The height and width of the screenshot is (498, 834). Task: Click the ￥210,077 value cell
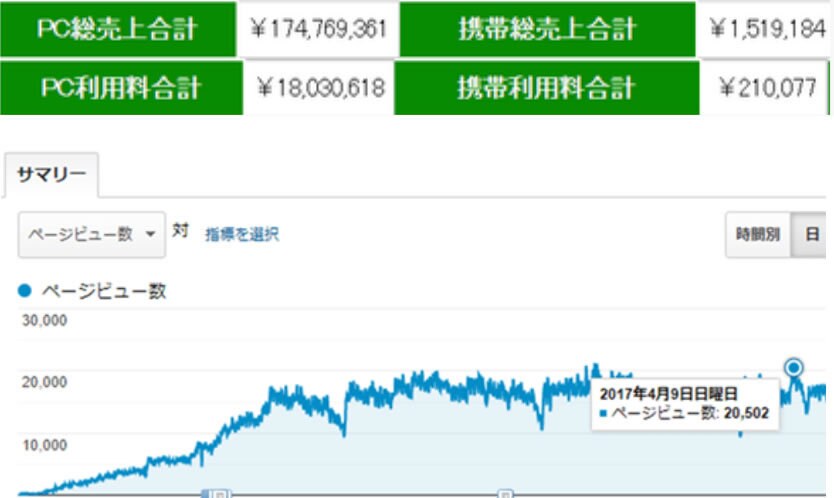click(x=764, y=88)
